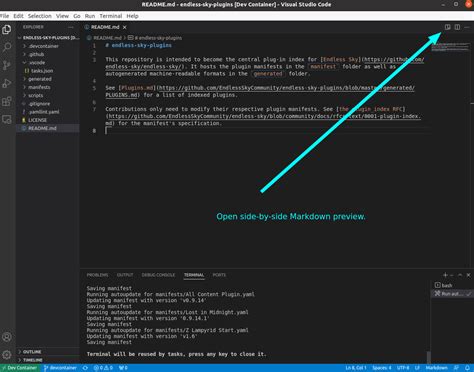Viewport: 474px width, 372px height.
Task: Open tasks.json in the explorer
Action: click(42, 71)
